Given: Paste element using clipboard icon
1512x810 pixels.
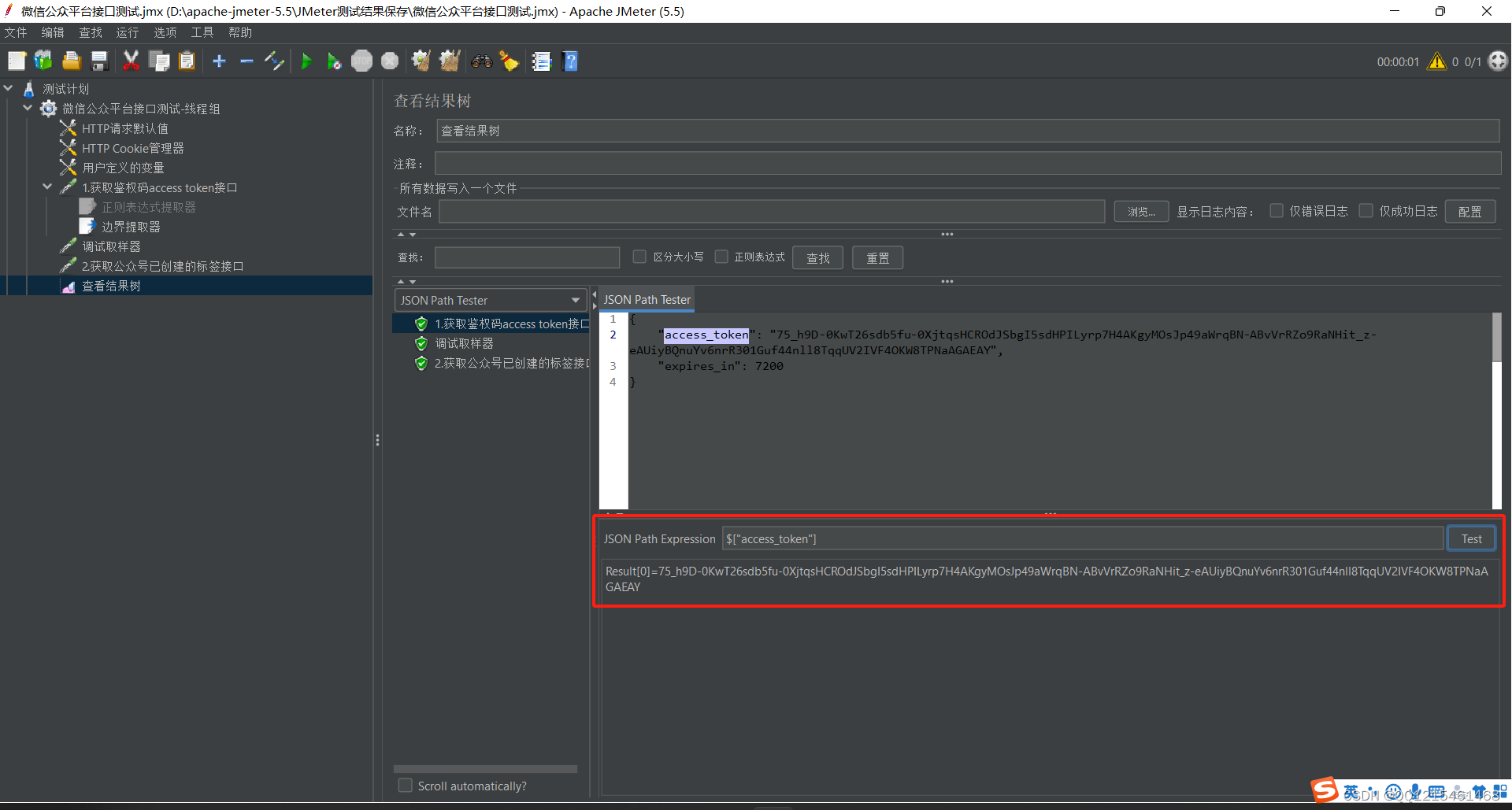Looking at the screenshot, I should [x=187, y=61].
